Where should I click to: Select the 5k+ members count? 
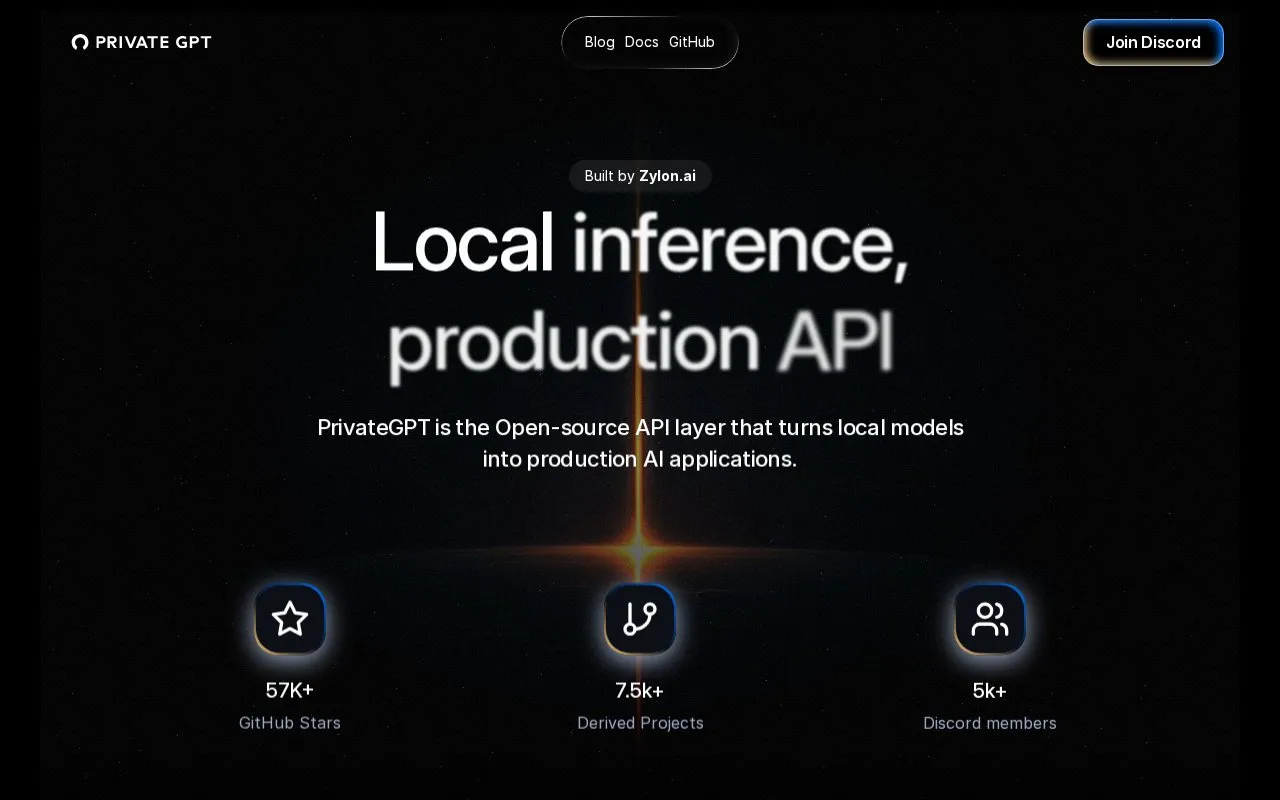click(x=990, y=690)
